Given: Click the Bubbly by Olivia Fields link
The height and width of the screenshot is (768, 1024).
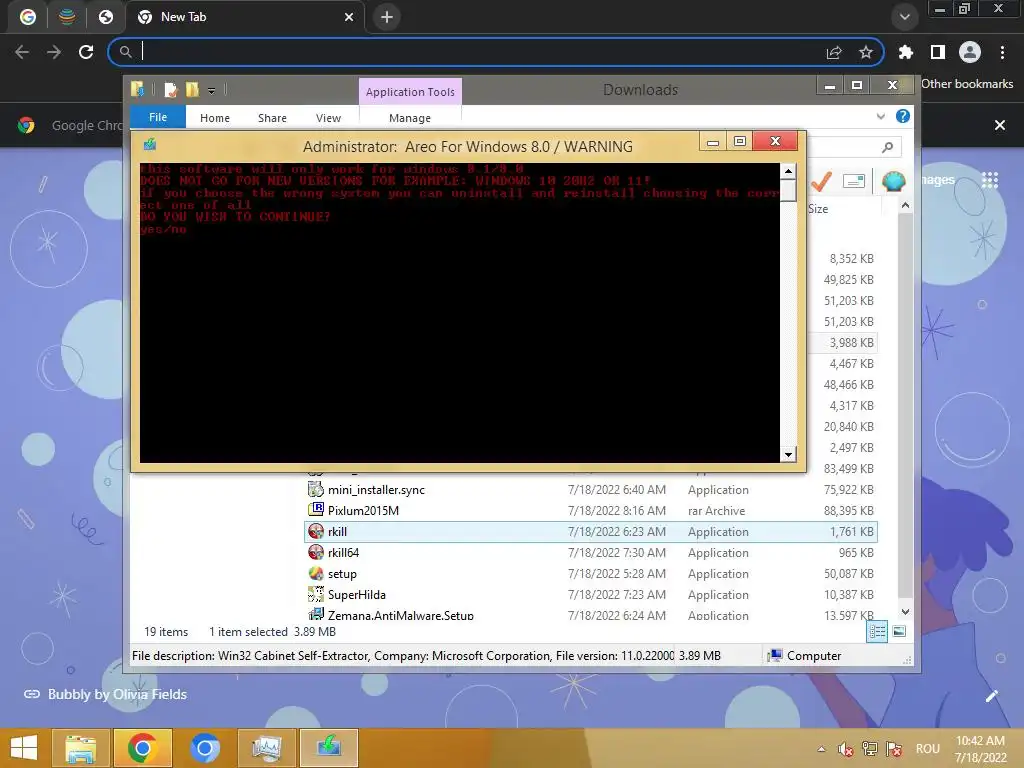Looking at the screenshot, I should pyautogui.click(x=117, y=694).
